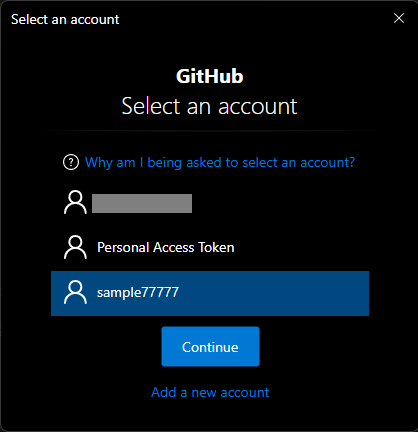The image size is (418, 432).
Task: Close the dialog with the X icon
Action: pos(399,18)
